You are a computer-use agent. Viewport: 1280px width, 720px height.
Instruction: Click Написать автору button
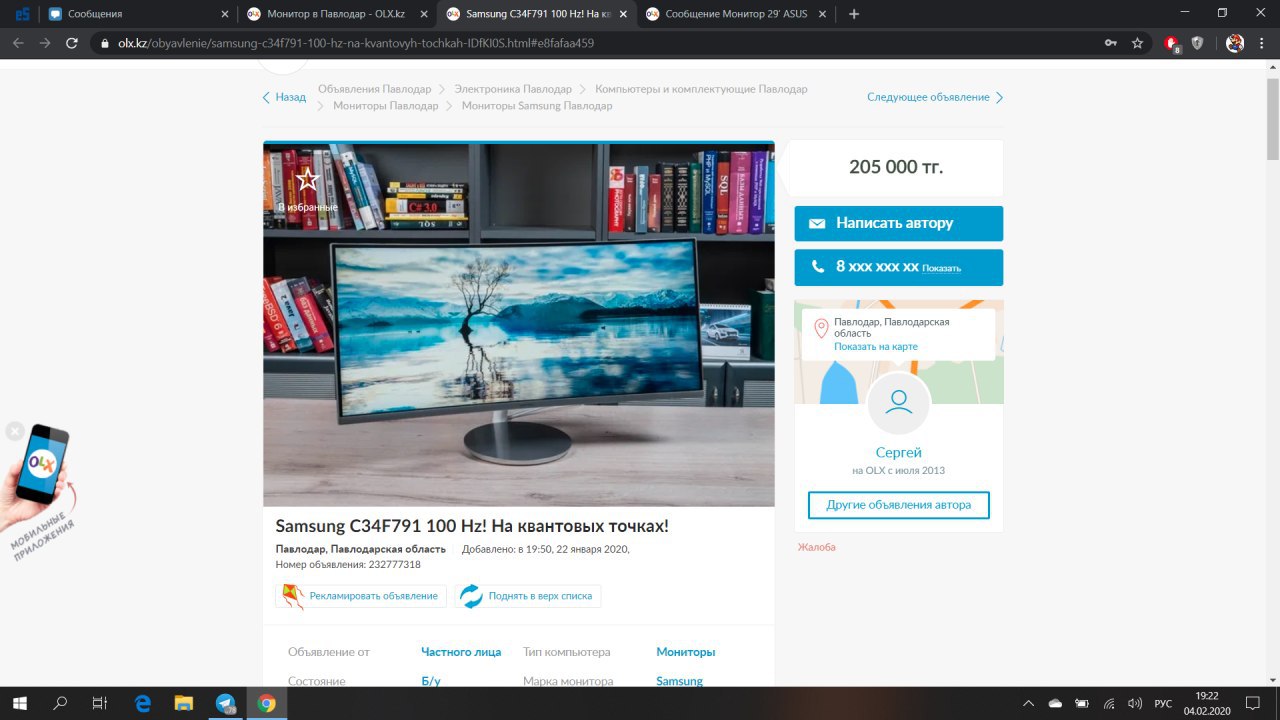pos(899,223)
